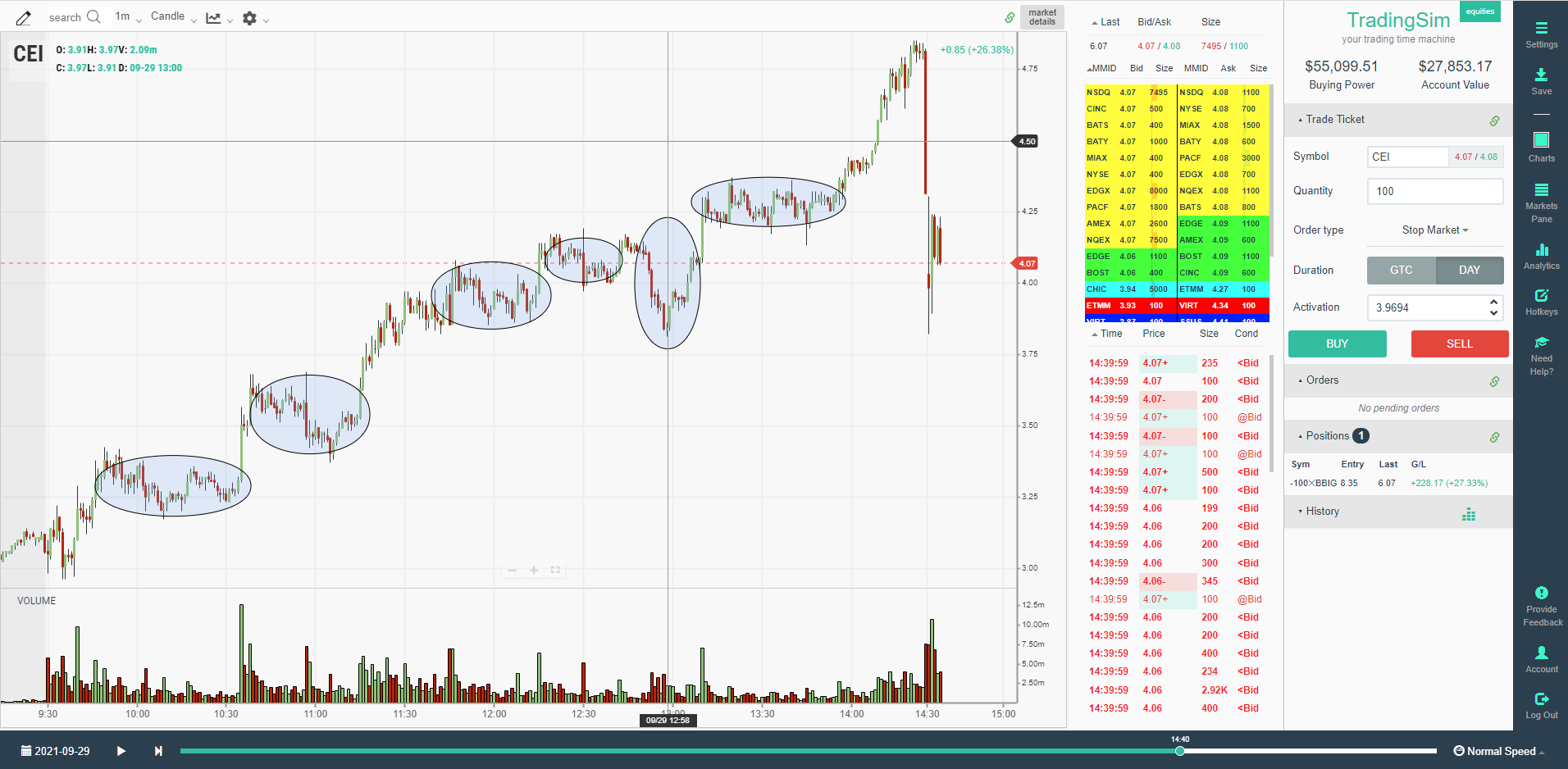Toggle the chart link icon above the price axis
Screen dimensions: 1568x769
[x=1010, y=16]
